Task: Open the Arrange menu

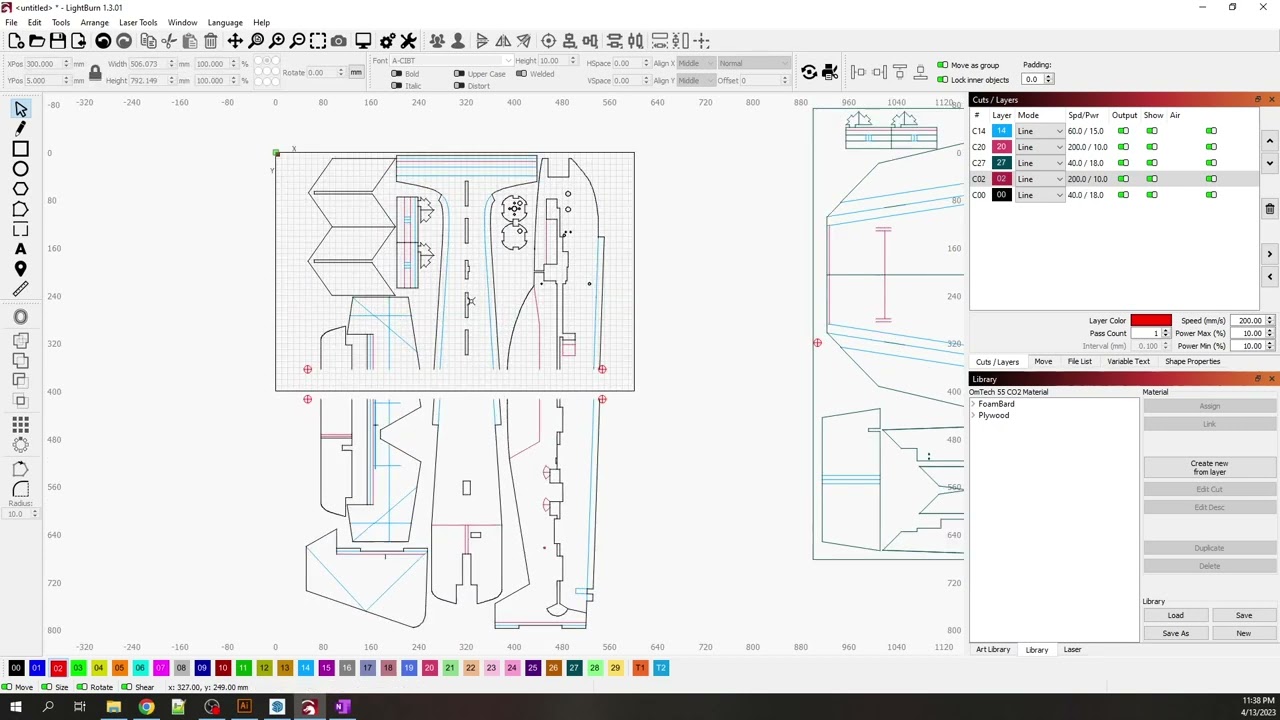Action: 94,22
